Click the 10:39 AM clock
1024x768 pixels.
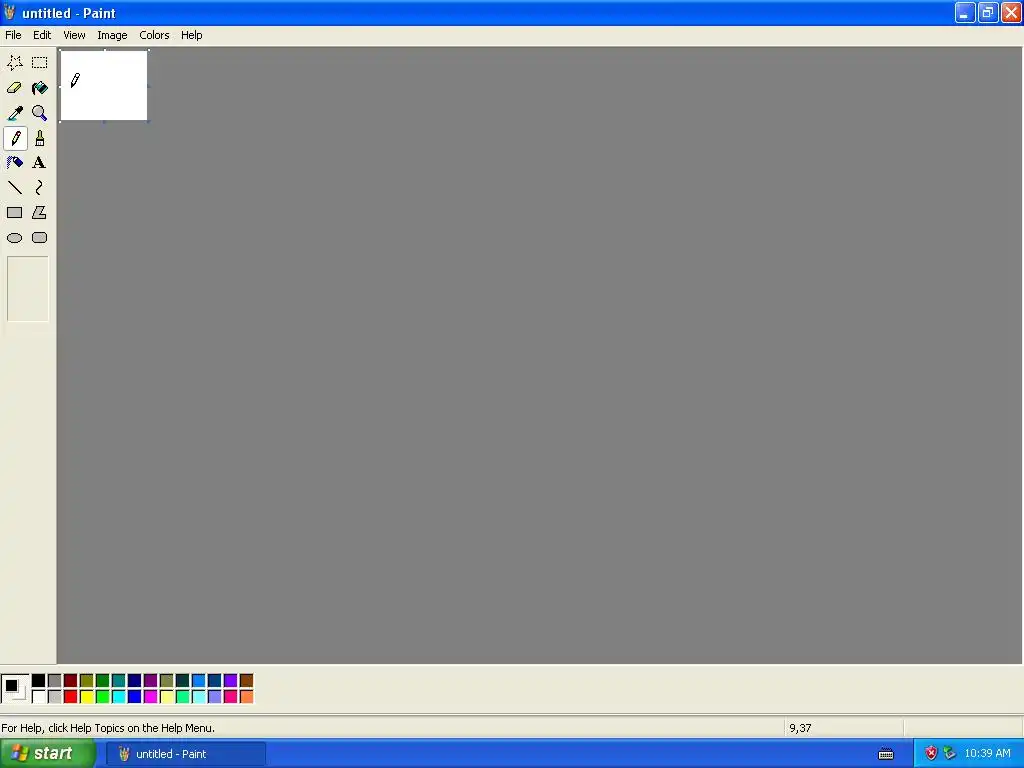tap(987, 754)
